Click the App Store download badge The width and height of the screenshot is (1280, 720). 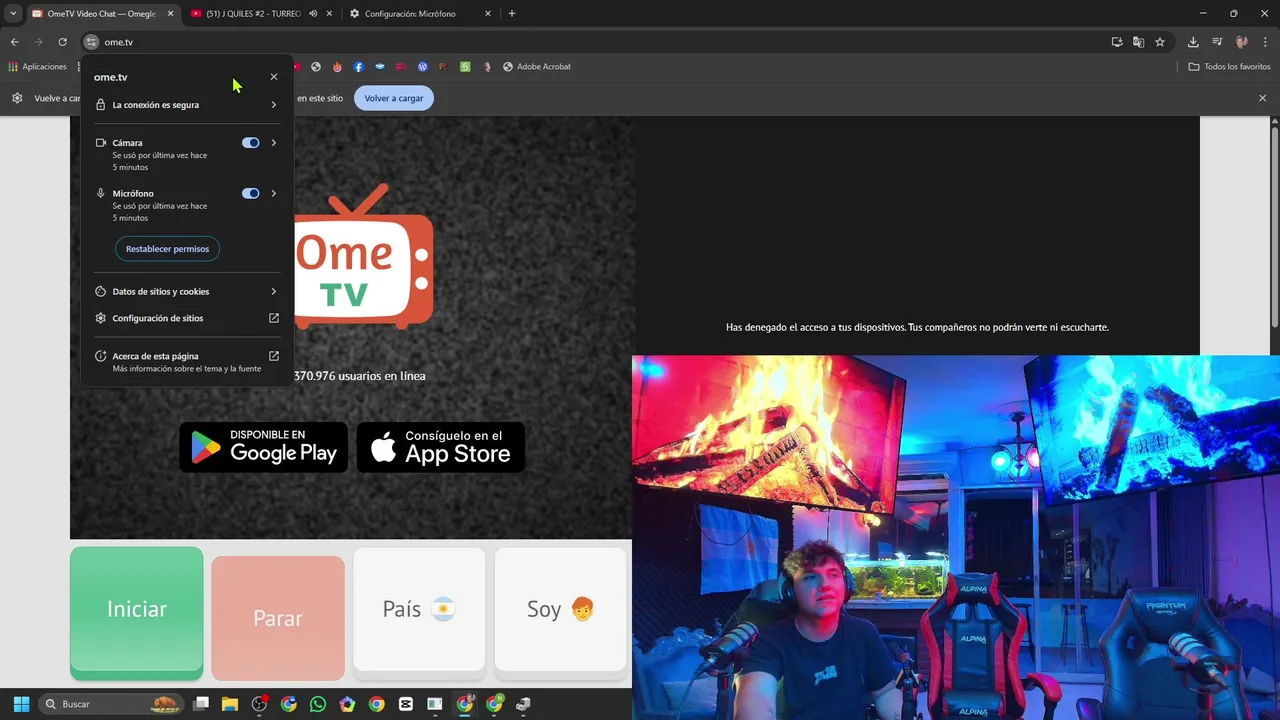tap(441, 447)
